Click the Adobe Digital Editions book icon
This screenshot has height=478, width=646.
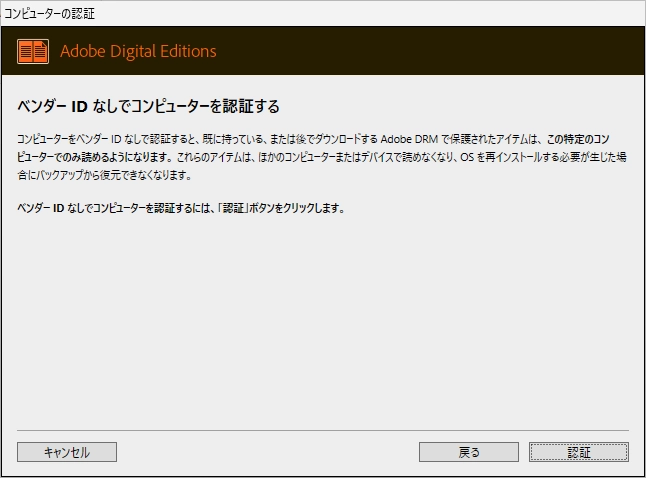(33, 52)
